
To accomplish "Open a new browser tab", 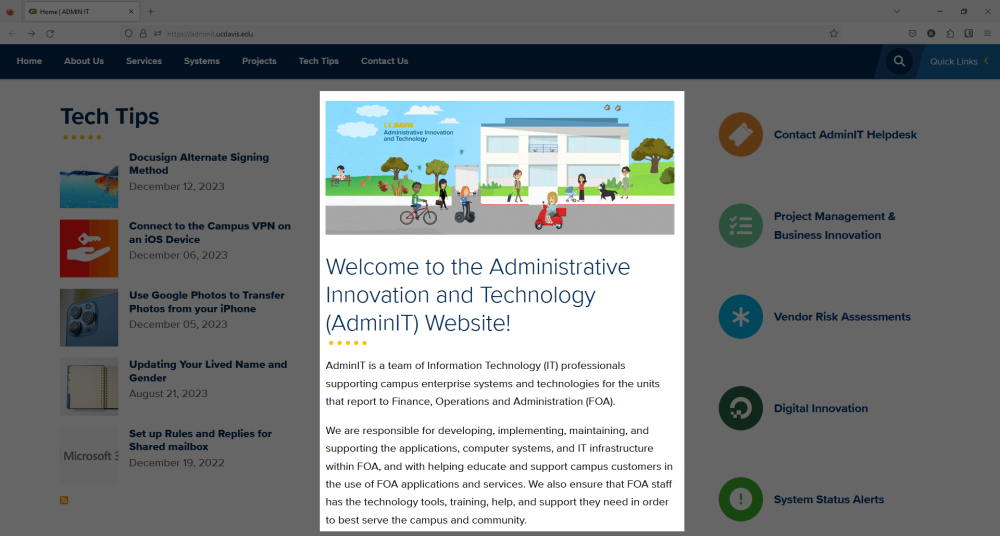I will pyautogui.click(x=151, y=11).
